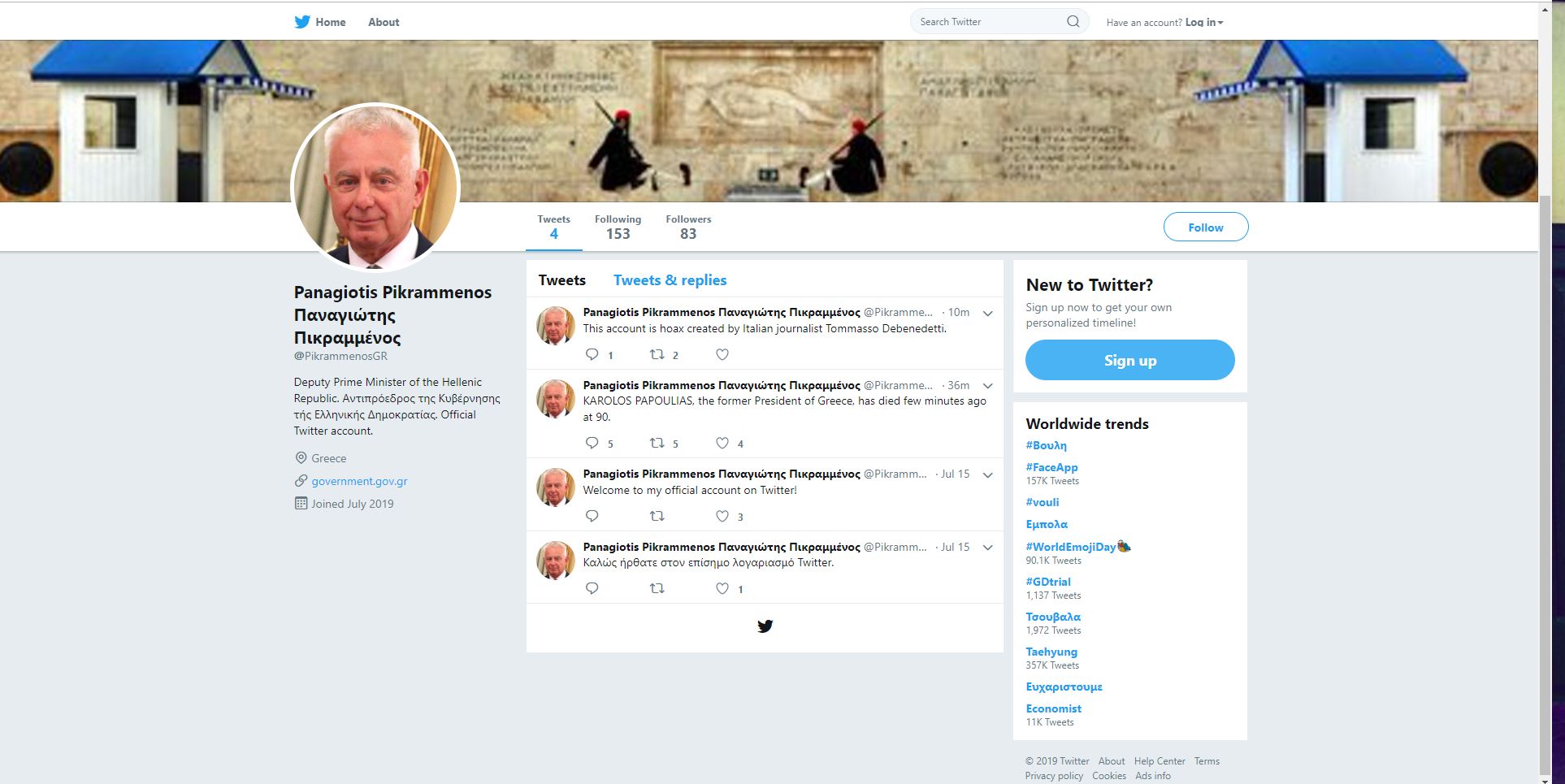Switch to the Tweets & replies tab
The image size is (1565, 784).
tap(670, 279)
